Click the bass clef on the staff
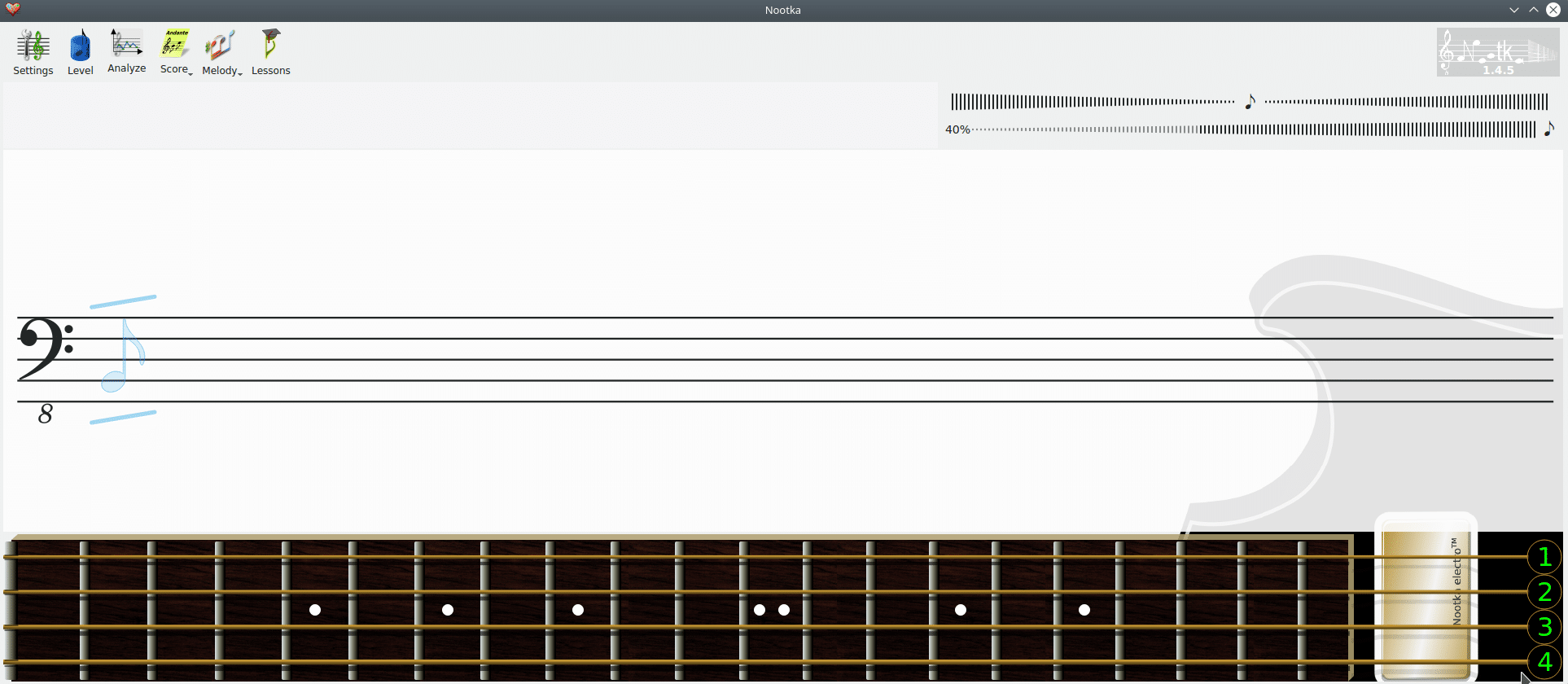The width and height of the screenshot is (1568, 684). click(x=46, y=349)
